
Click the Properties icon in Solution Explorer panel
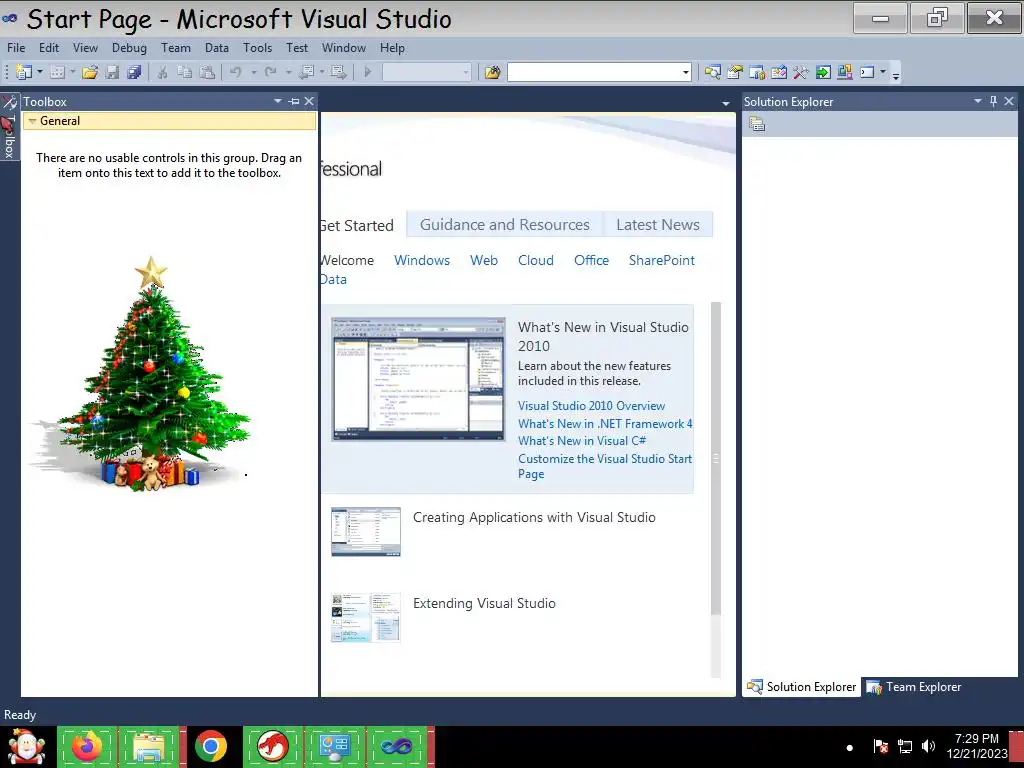(x=757, y=124)
